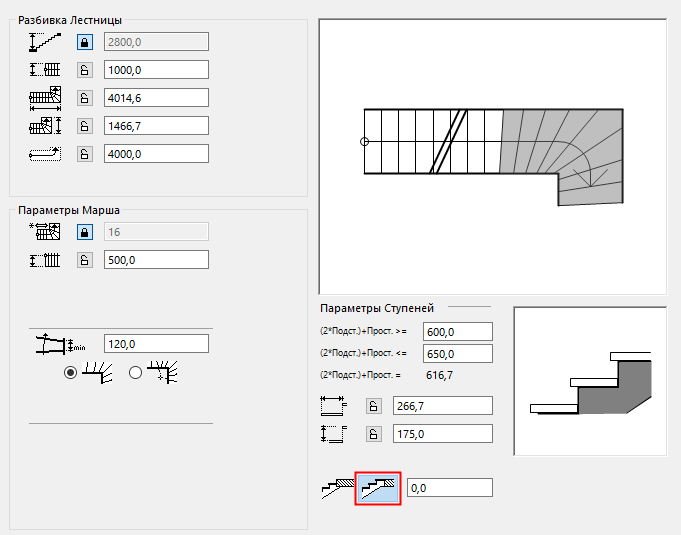Select the highlighted stair nosing type icon

(378, 487)
